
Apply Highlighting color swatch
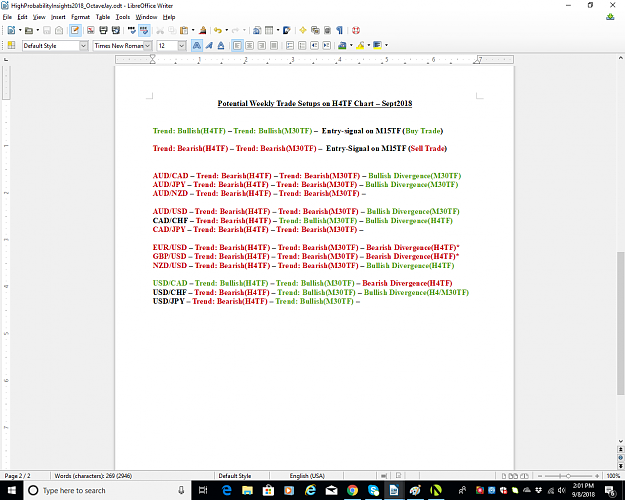pyautogui.click(x=360, y=45)
